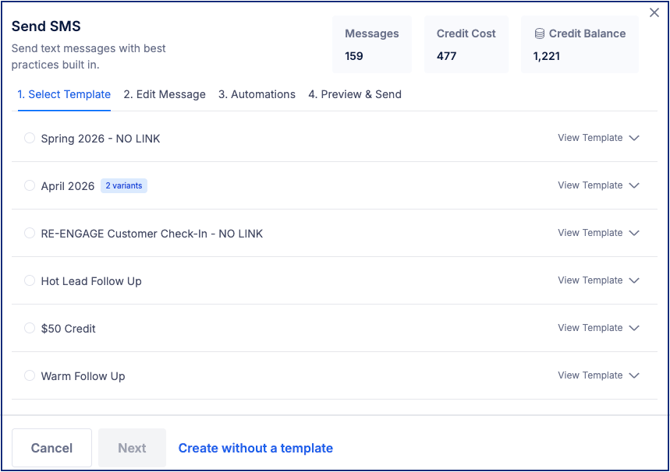Screen dimensions: 670x472
Task: Select the Hot Lead Follow Up radio button
Action: [x=29, y=280]
